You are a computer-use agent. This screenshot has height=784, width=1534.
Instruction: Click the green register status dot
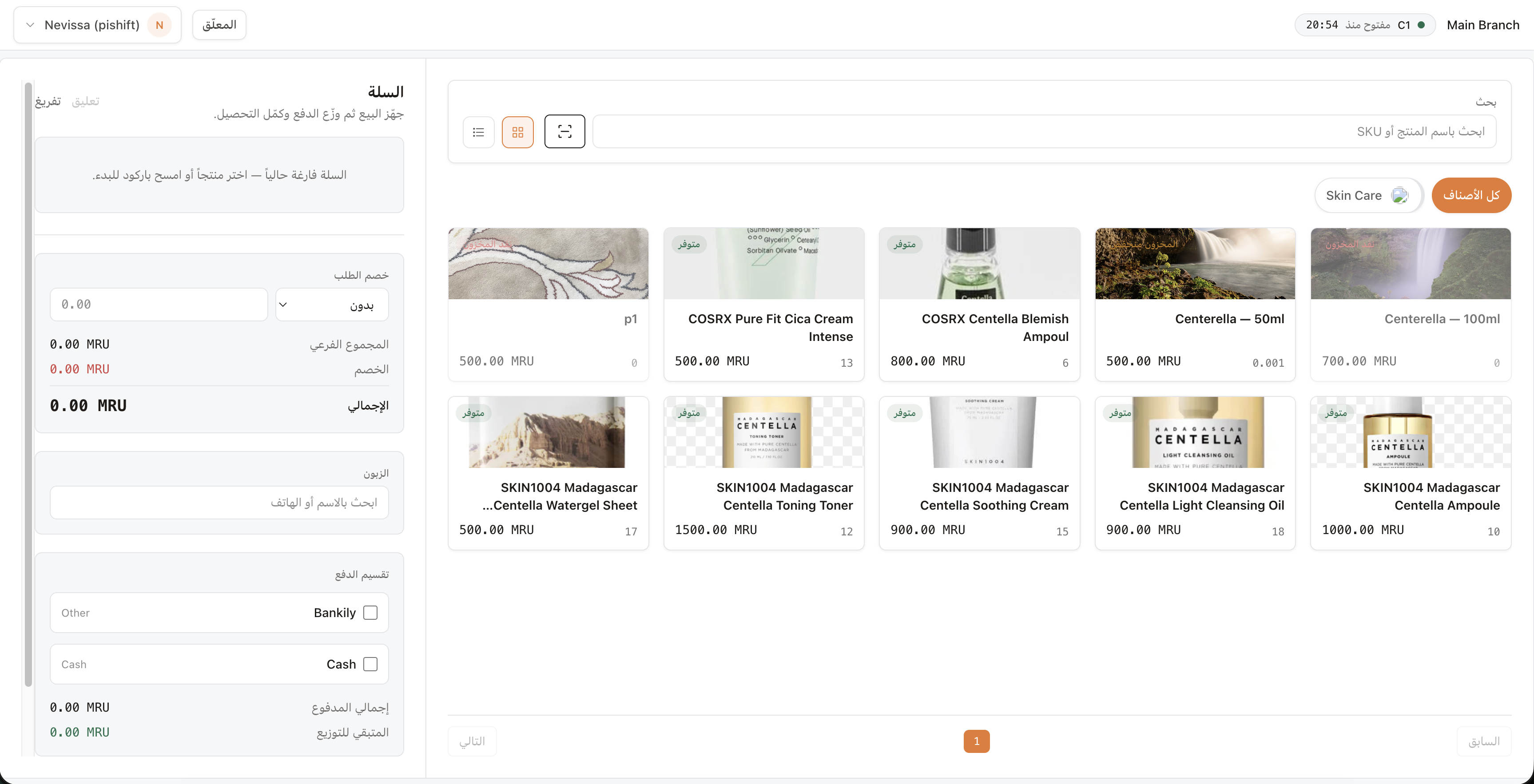point(1422,25)
